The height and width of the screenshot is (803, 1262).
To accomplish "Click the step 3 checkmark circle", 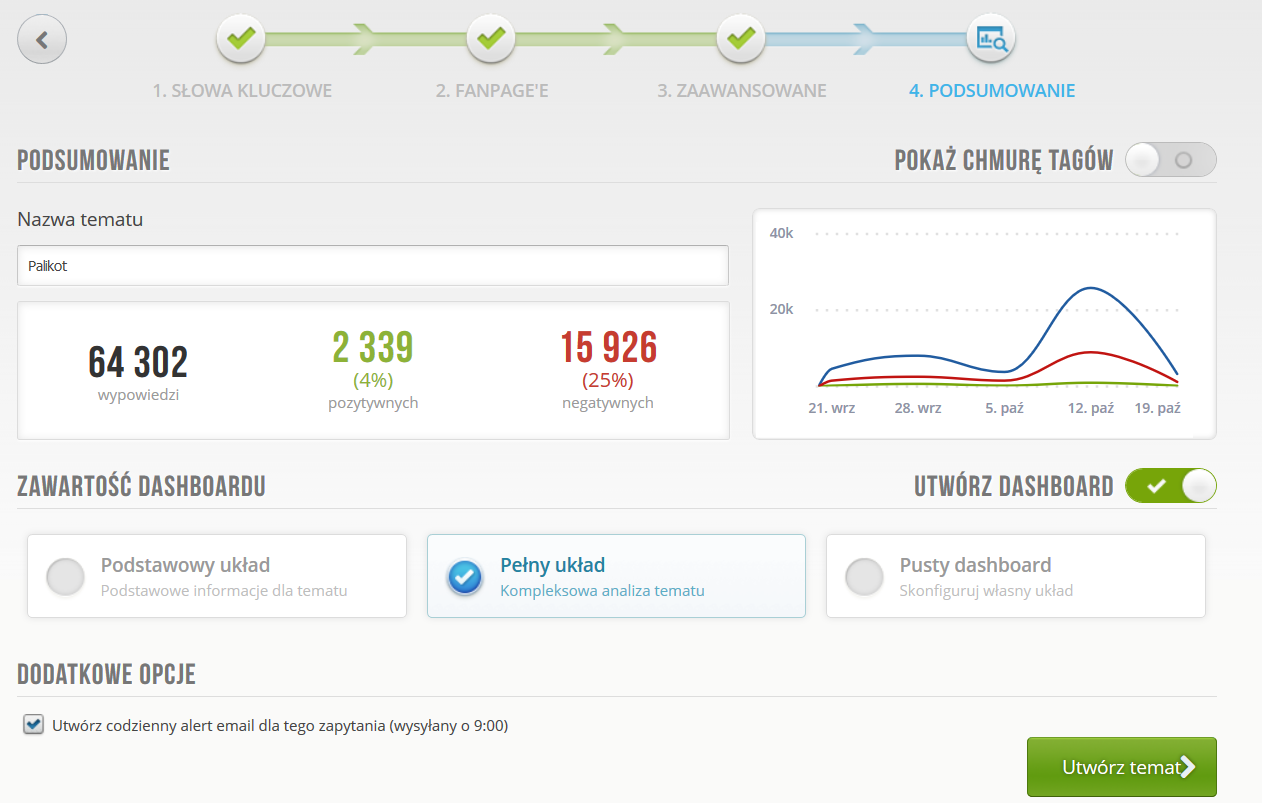I will [741, 39].
